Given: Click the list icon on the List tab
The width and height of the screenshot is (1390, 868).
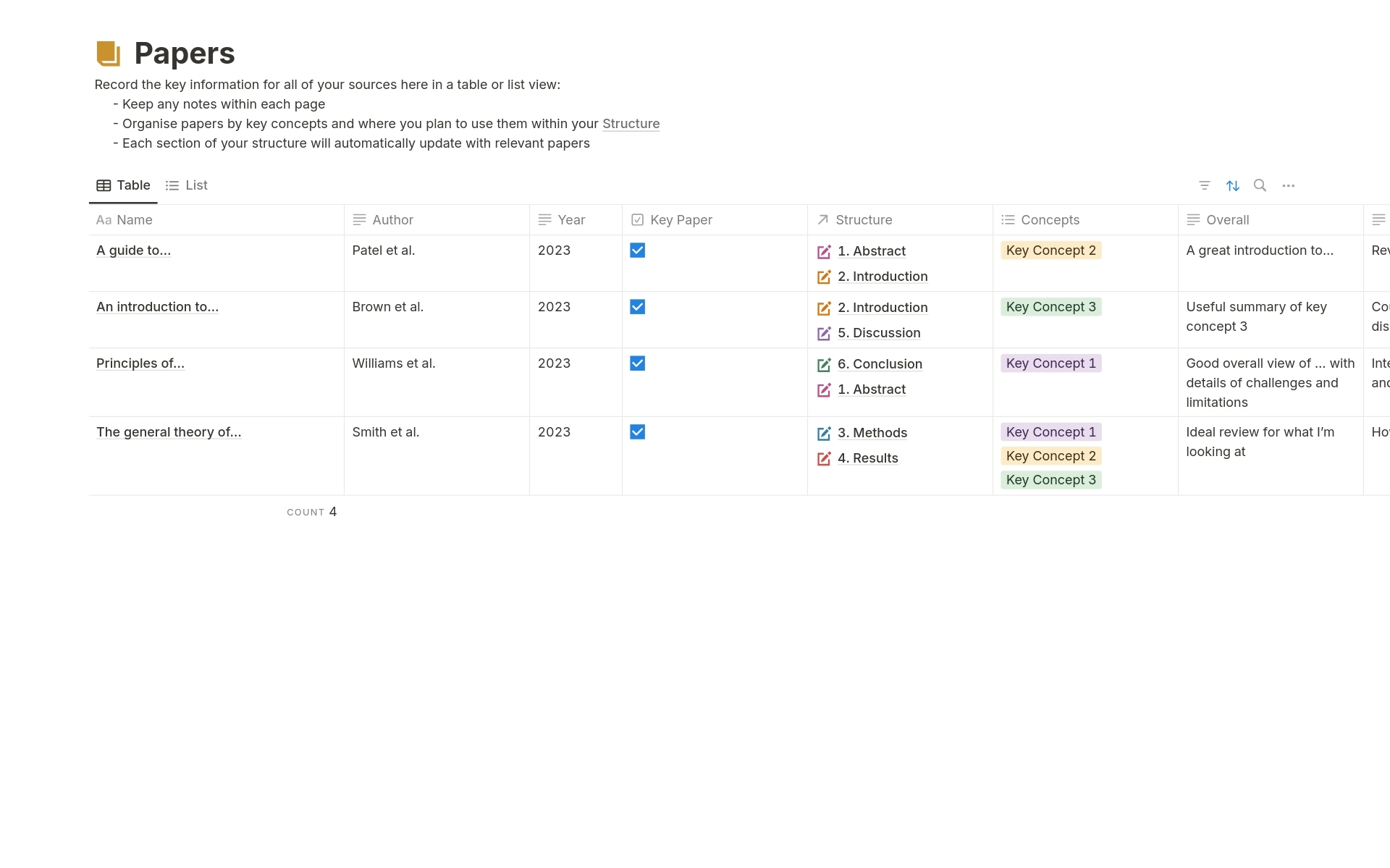Looking at the screenshot, I should point(172,185).
